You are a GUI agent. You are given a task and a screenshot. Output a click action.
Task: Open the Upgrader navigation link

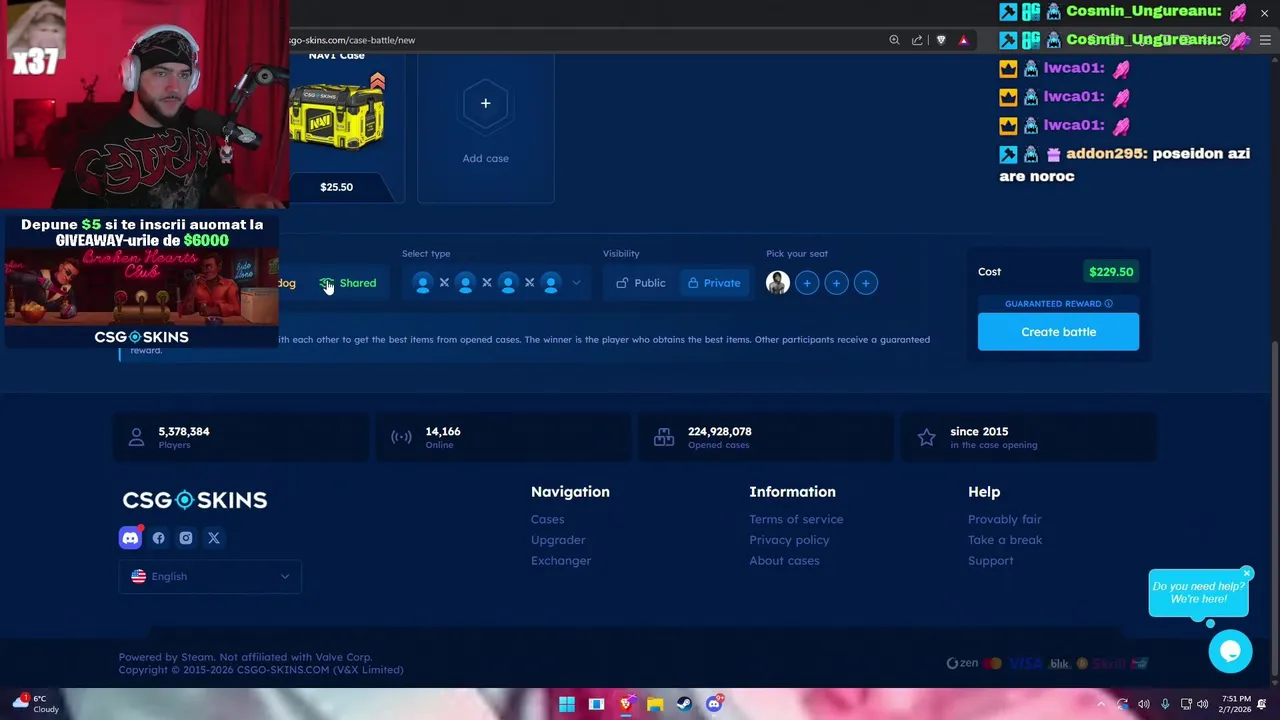[x=558, y=540]
